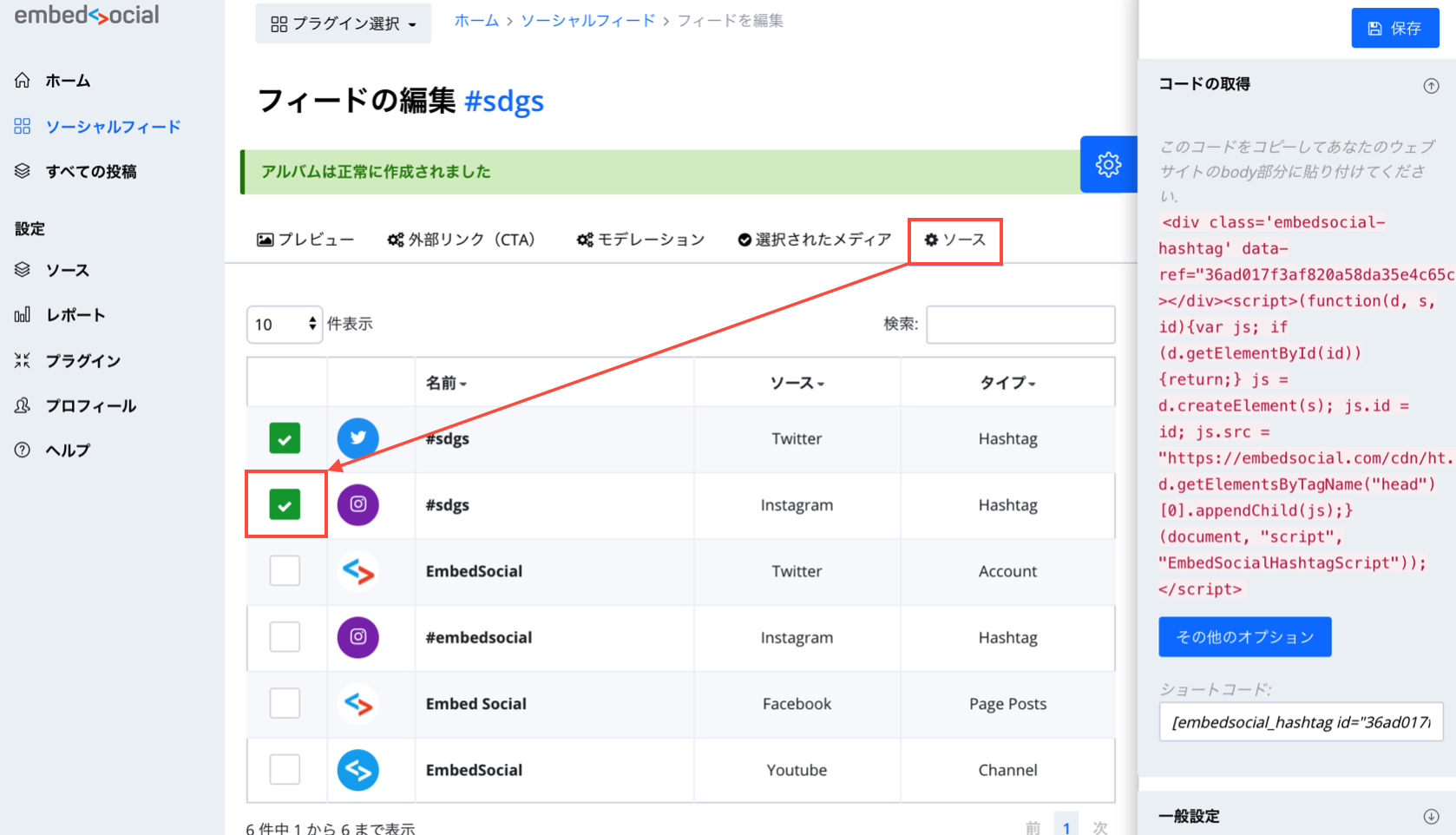
Task: Follow the ホーム breadcrumb link
Action: pyautogui.click(x=476, y=20)
